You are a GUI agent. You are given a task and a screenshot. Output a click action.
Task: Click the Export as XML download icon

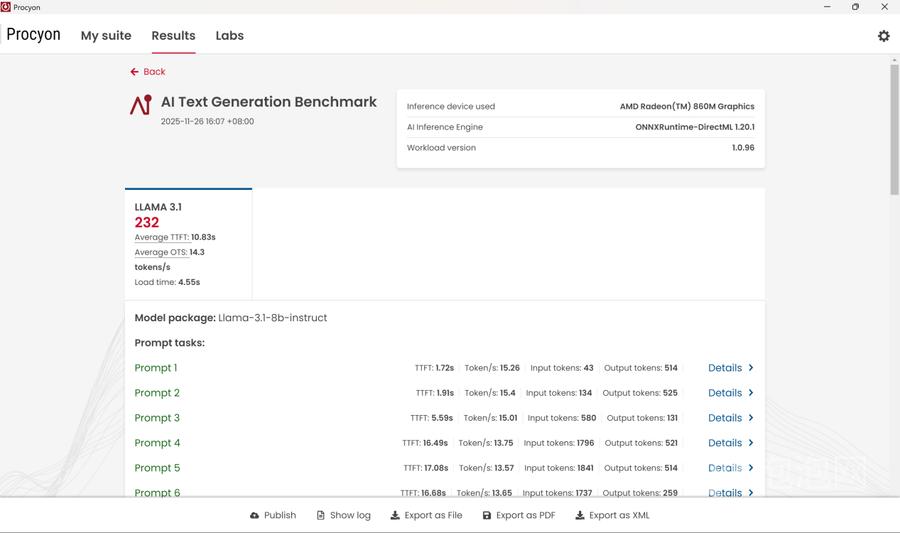(x=580, y=516)
